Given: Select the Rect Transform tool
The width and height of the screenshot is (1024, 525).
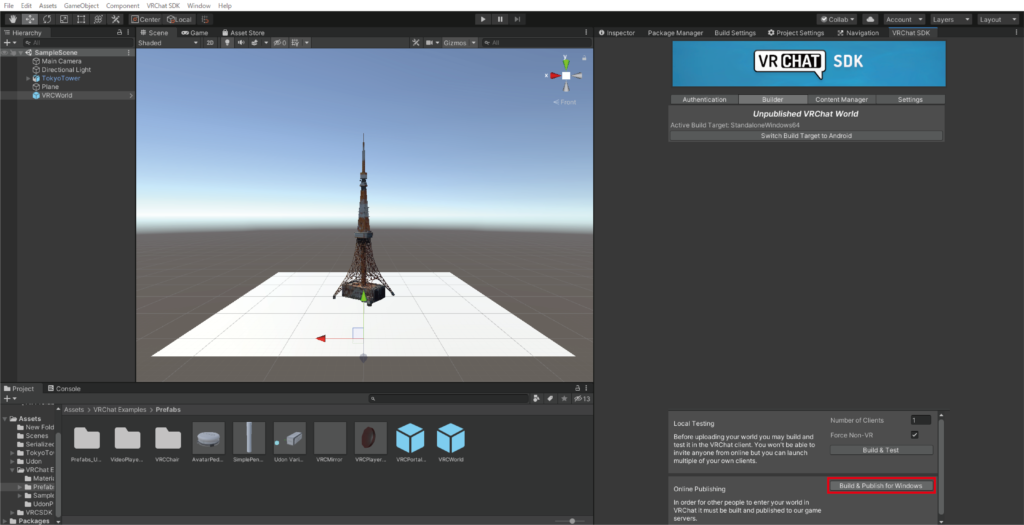Looking at the screenshot, I should pos(81,19).
